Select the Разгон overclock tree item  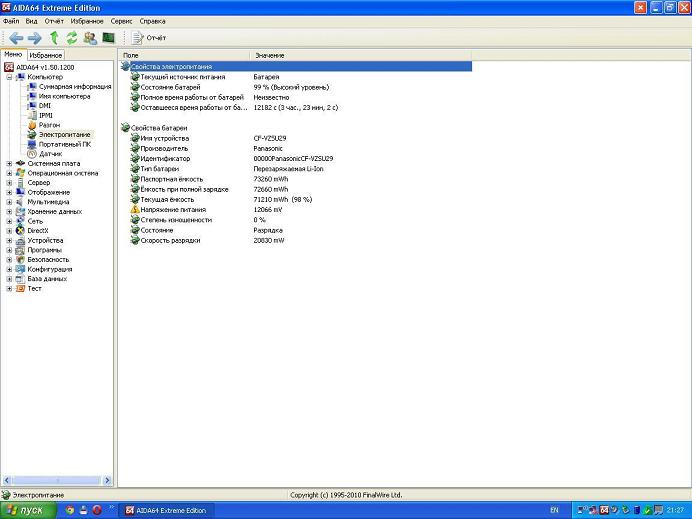tap(49, 125)
